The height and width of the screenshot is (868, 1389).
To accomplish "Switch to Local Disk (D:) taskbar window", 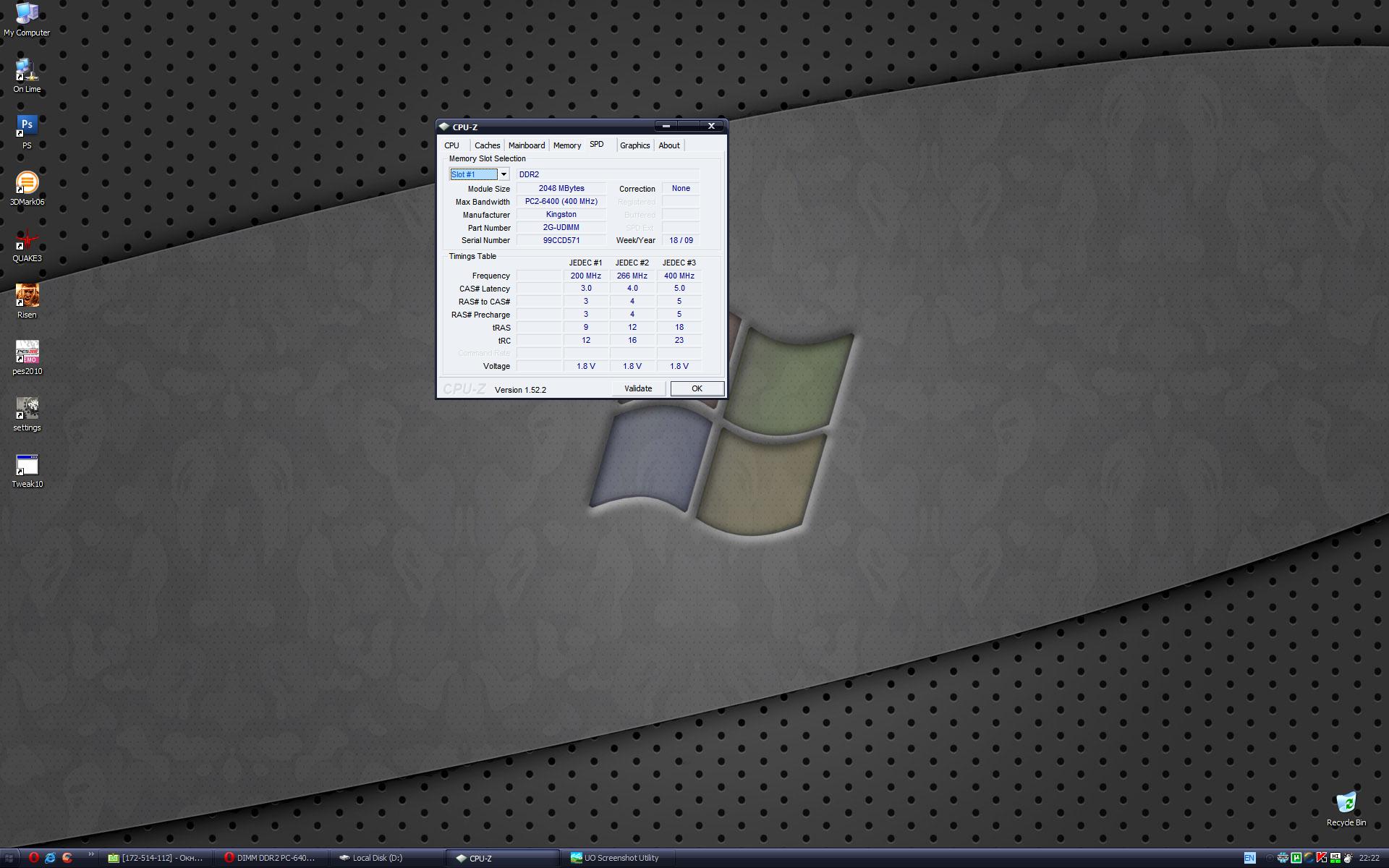I will pos(386,858).
